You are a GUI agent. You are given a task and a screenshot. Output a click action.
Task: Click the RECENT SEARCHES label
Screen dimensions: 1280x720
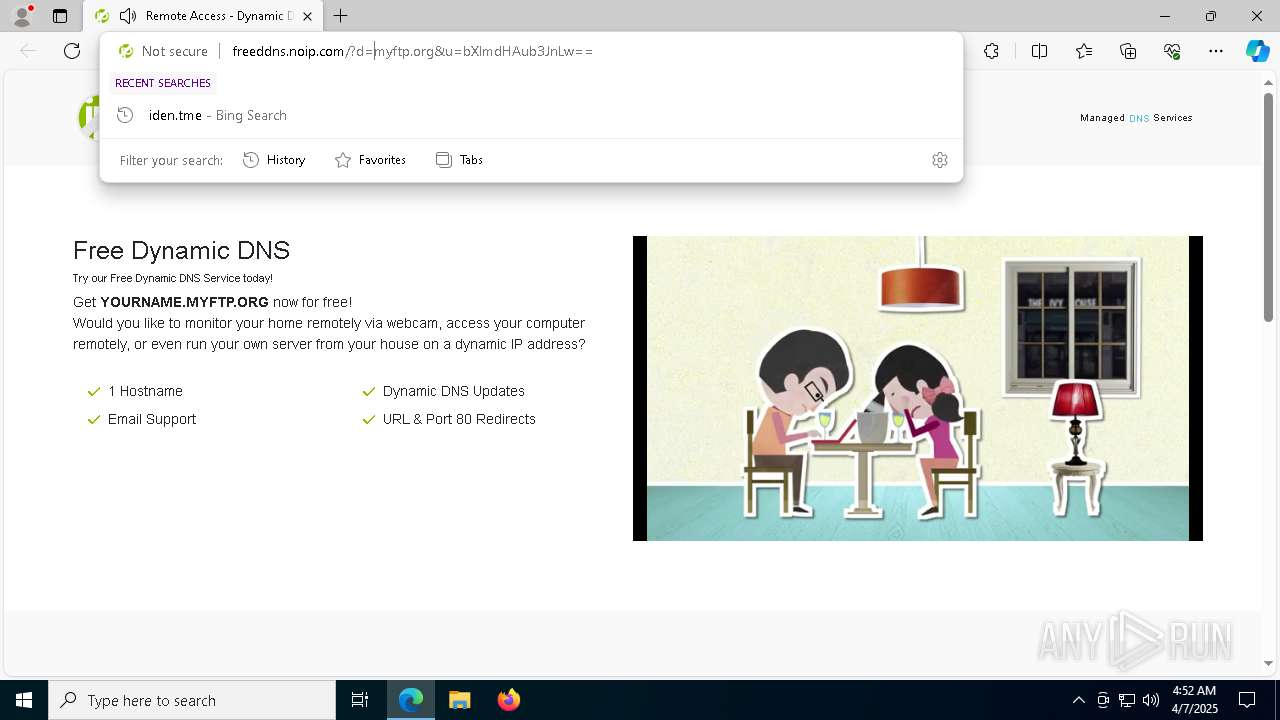[163, 83]
